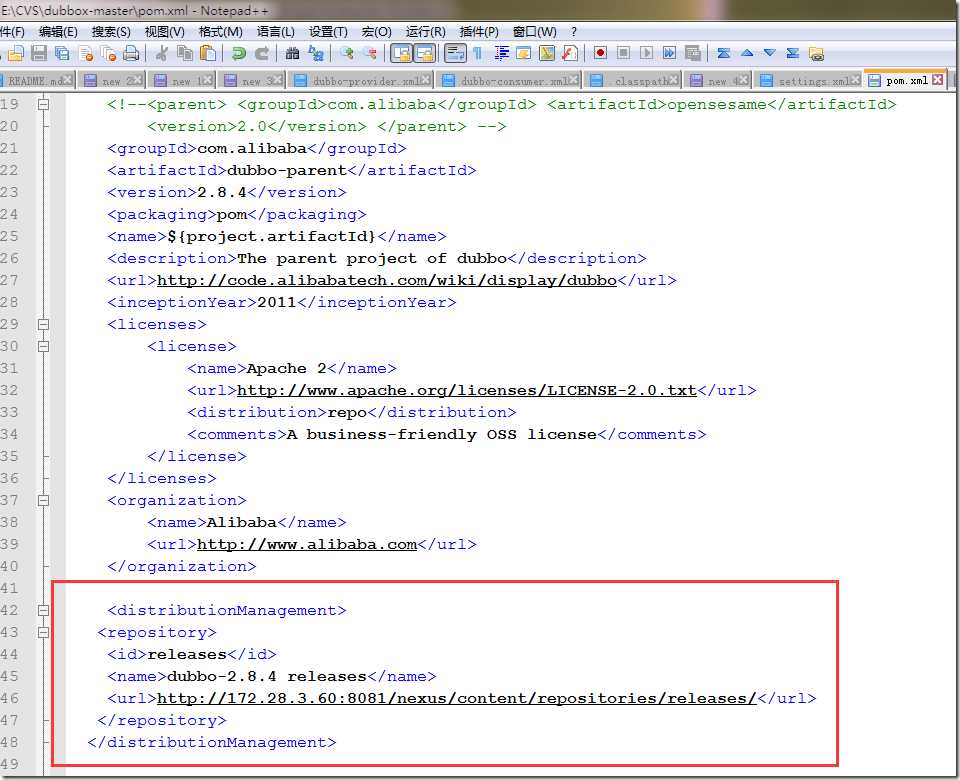Open the 语言(L) menu
960x780 pixels.
pyautogui.click(x=276, y=32)
